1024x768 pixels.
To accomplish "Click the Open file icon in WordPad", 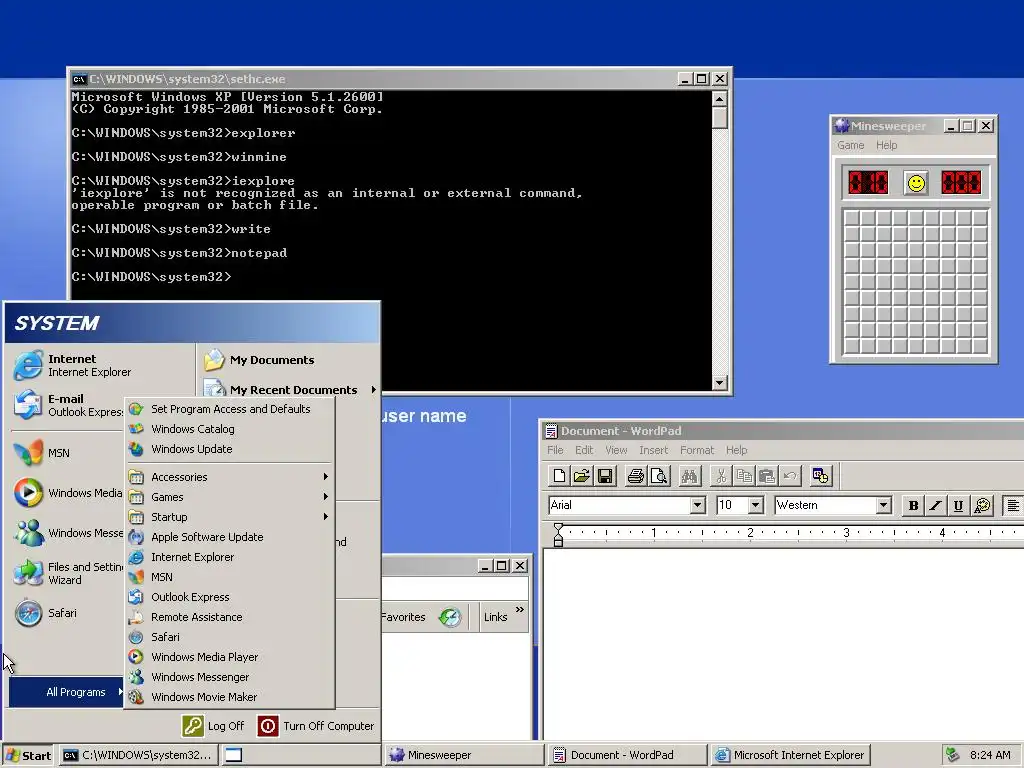I will point(582,476).
